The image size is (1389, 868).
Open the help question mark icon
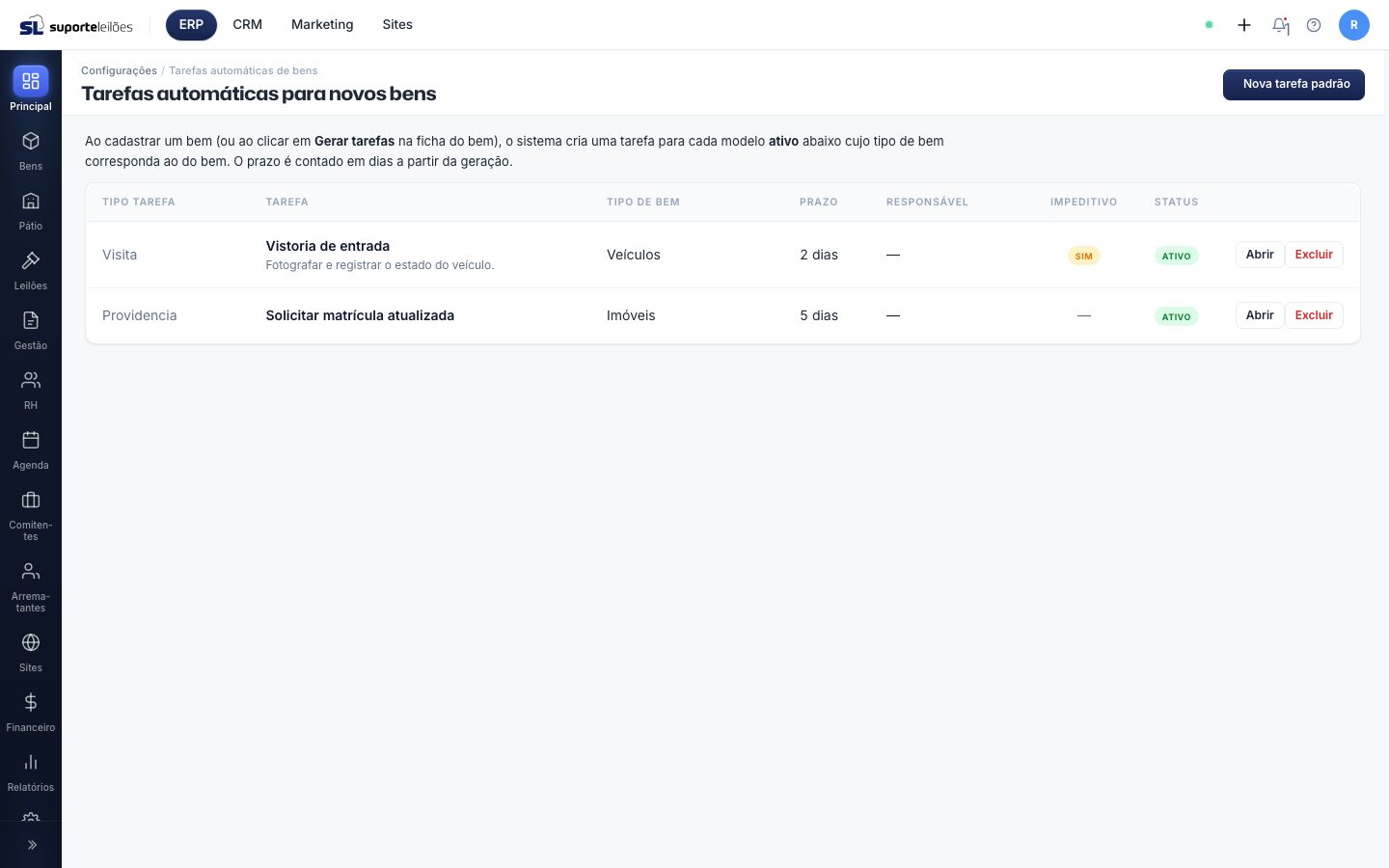pos(1314,25)
